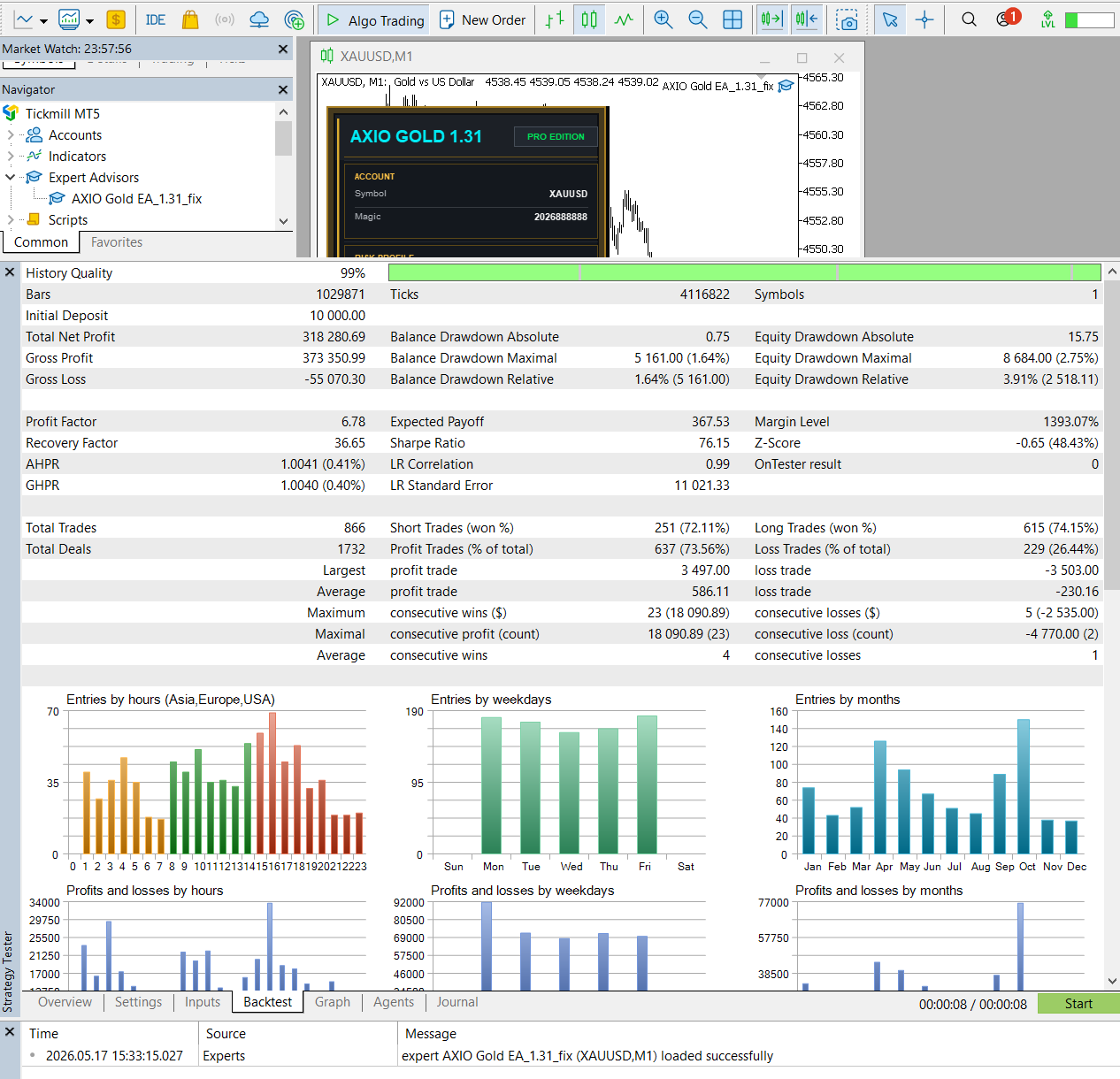
Task: Click the chart profiles monitor icon
Action: (x=69, y=19)
